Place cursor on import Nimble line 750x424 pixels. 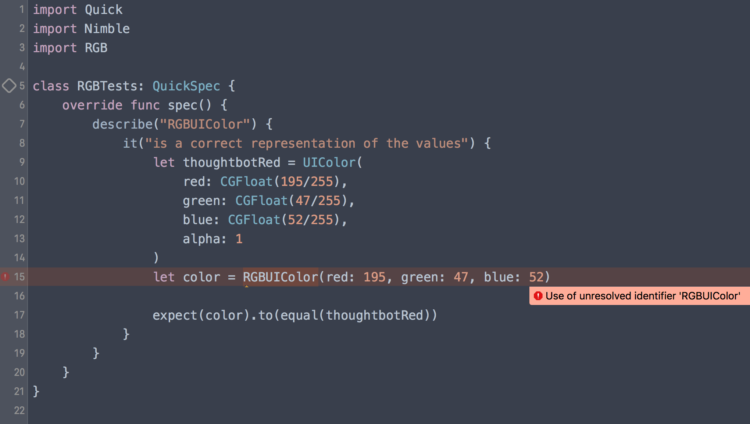point(81,29)
